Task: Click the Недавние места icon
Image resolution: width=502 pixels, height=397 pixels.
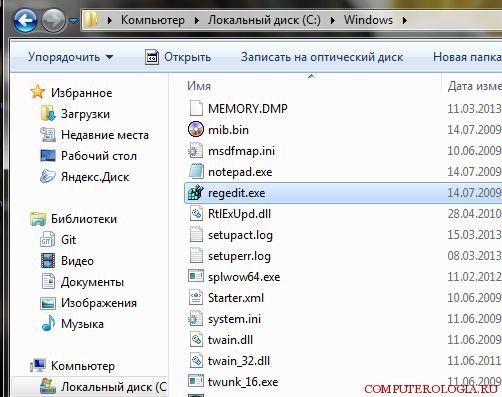Action: pos(48,134)
